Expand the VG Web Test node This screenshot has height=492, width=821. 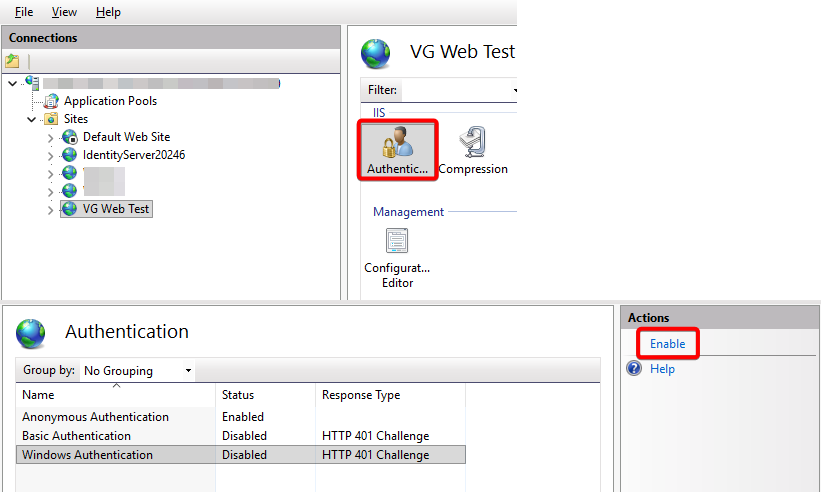click(x=51, y=210)
